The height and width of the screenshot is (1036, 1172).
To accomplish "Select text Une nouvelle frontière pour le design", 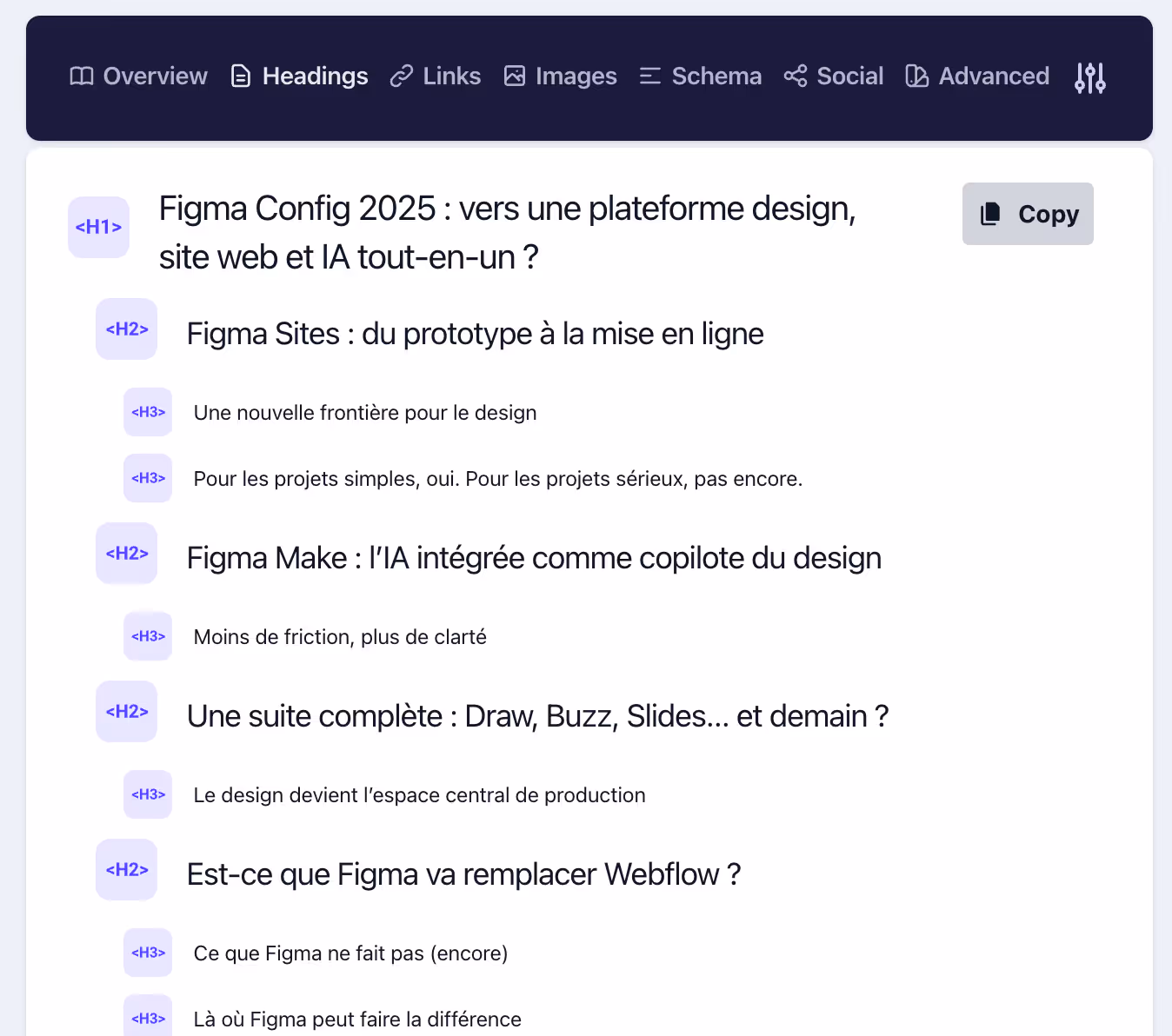I will click(x=365, y=413).
